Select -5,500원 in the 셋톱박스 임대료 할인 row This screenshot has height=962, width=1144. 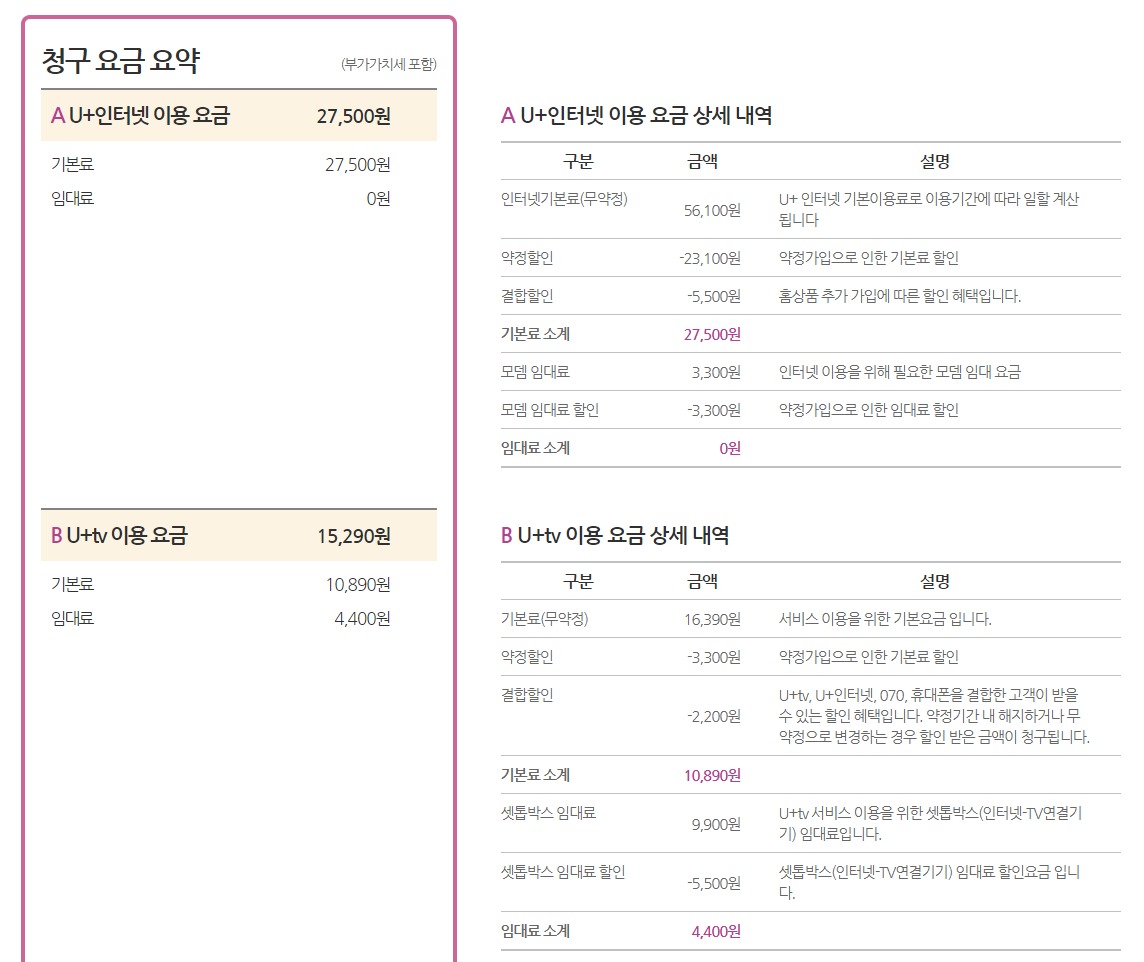[714, 884]
